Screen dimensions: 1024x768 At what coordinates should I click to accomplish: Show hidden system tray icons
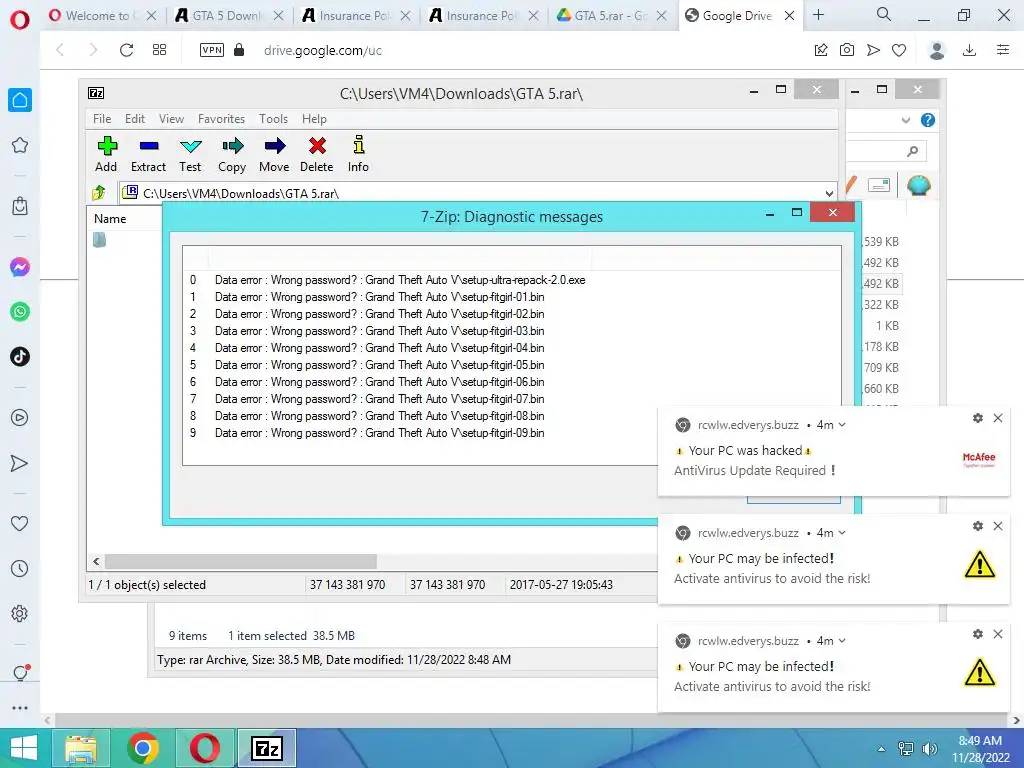click(882, 749)
